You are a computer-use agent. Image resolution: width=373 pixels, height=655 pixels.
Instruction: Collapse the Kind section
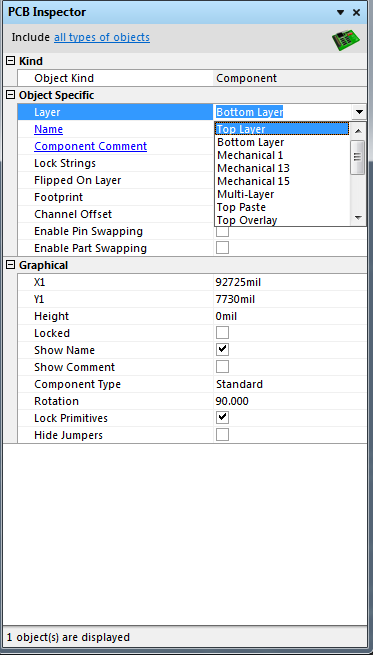[10, 61]
